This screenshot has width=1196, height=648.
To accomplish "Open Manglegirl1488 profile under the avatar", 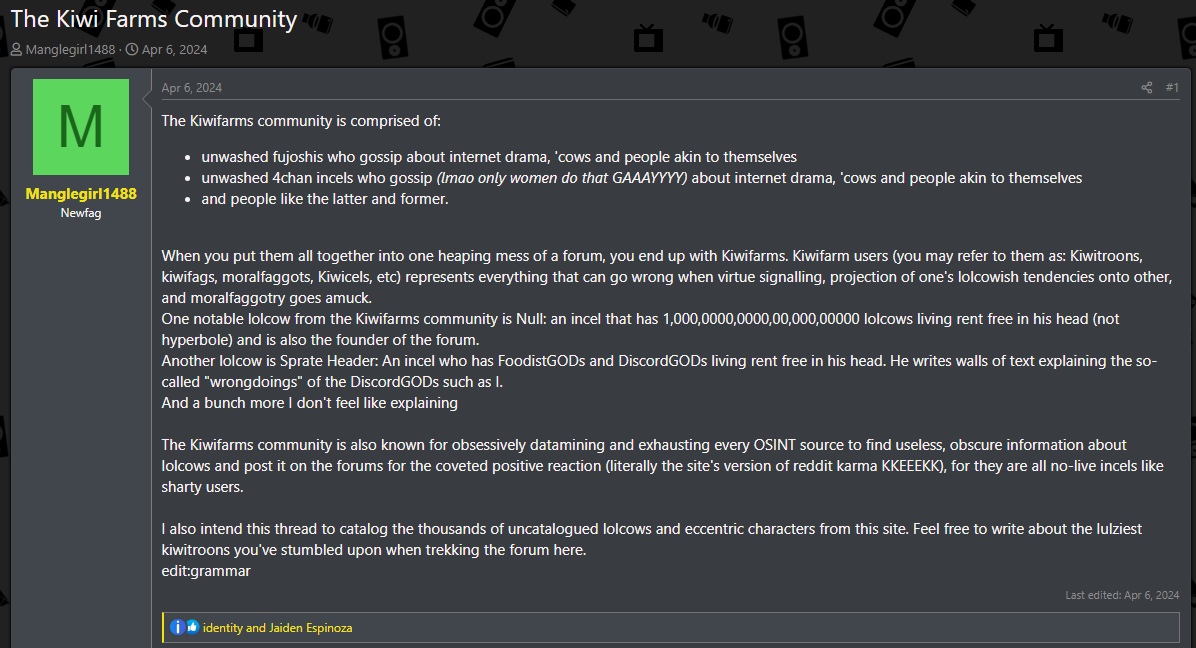I will tap(81, 194).
